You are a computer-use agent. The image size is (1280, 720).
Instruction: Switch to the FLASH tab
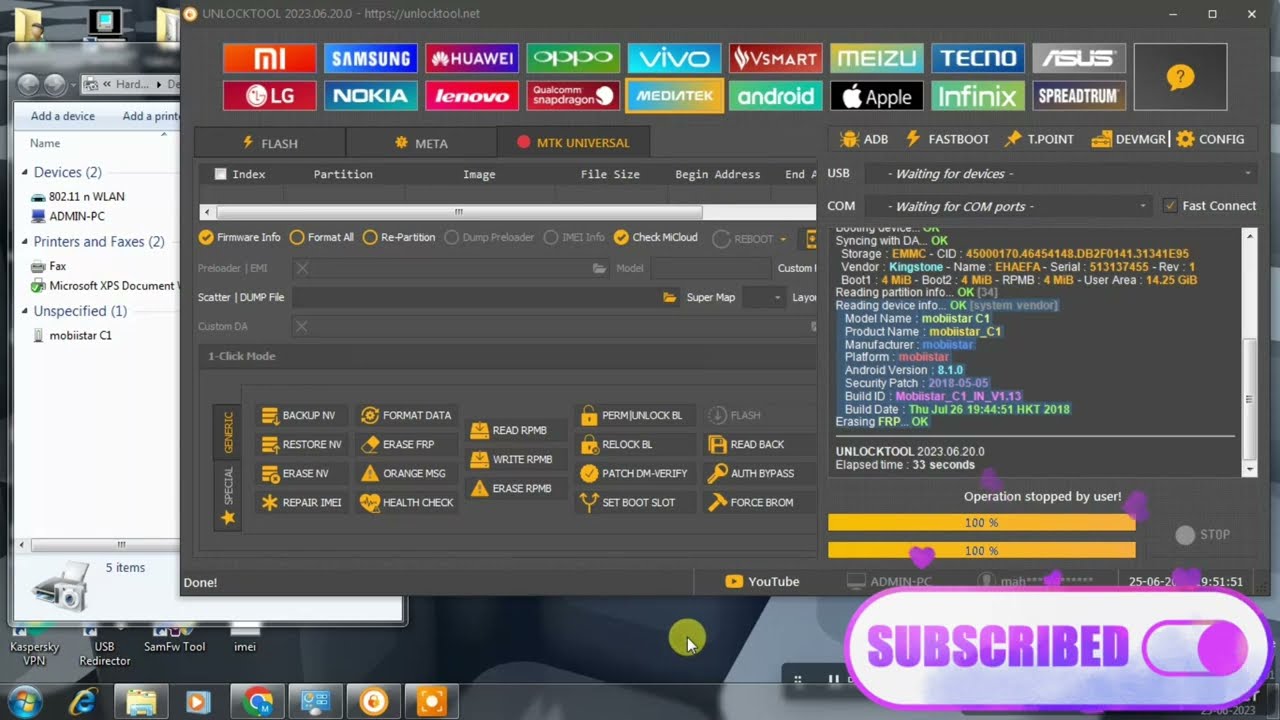coord(270,143)
